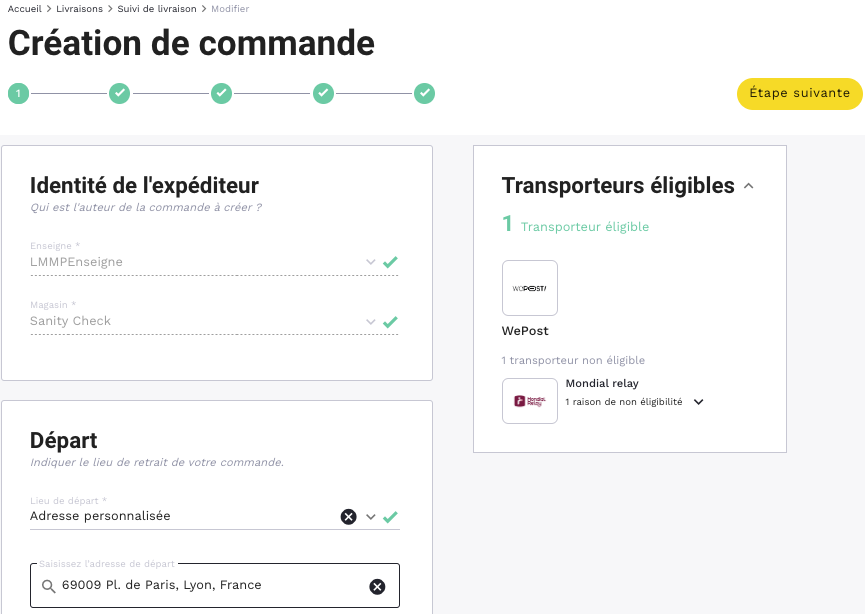This screenshot has width=865, height=614.
Task: Click the Étape suivante button
Action: click(x=799, y=94)
